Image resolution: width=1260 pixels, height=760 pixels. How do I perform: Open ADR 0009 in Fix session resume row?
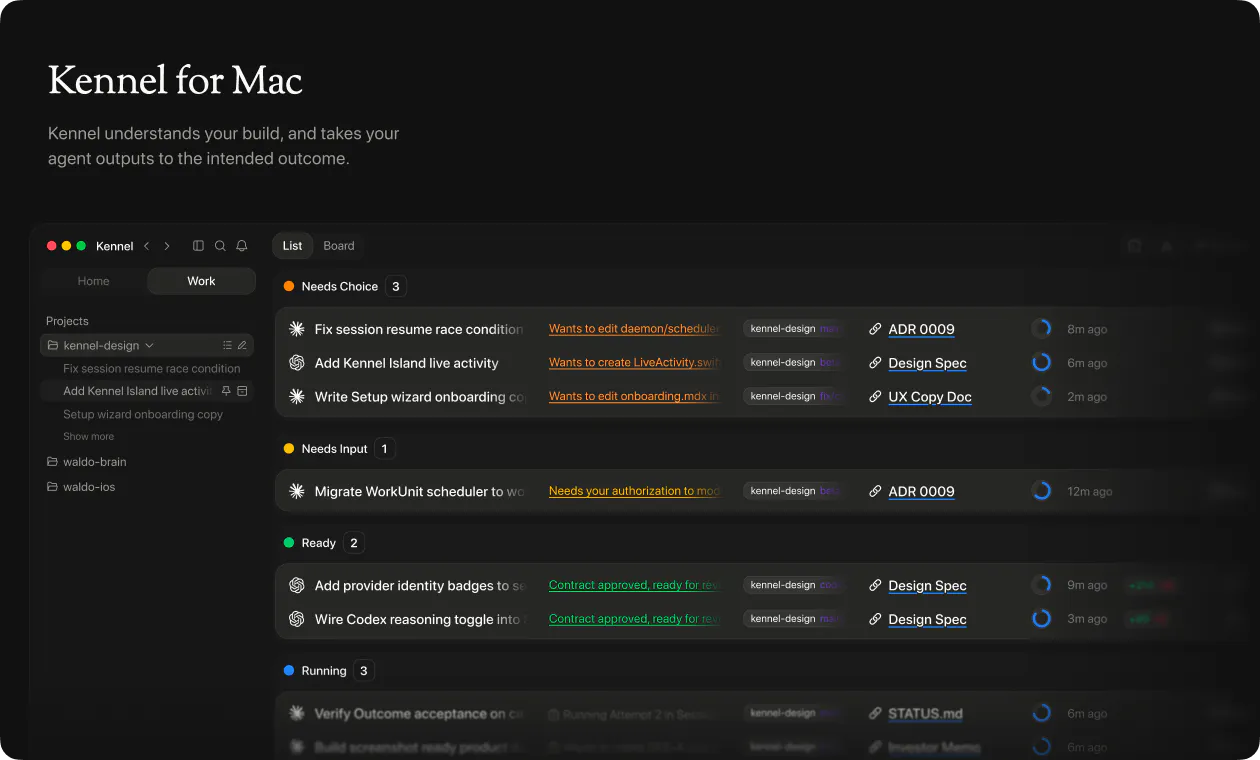point(921,329)
